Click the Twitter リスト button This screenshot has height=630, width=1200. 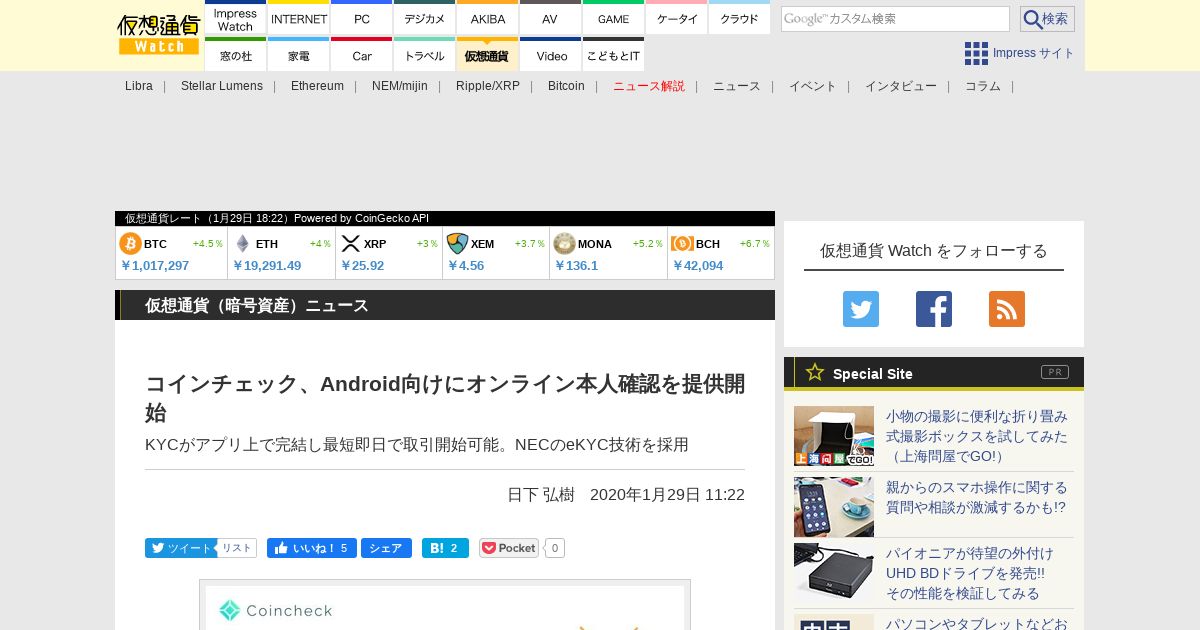point(237,548)
